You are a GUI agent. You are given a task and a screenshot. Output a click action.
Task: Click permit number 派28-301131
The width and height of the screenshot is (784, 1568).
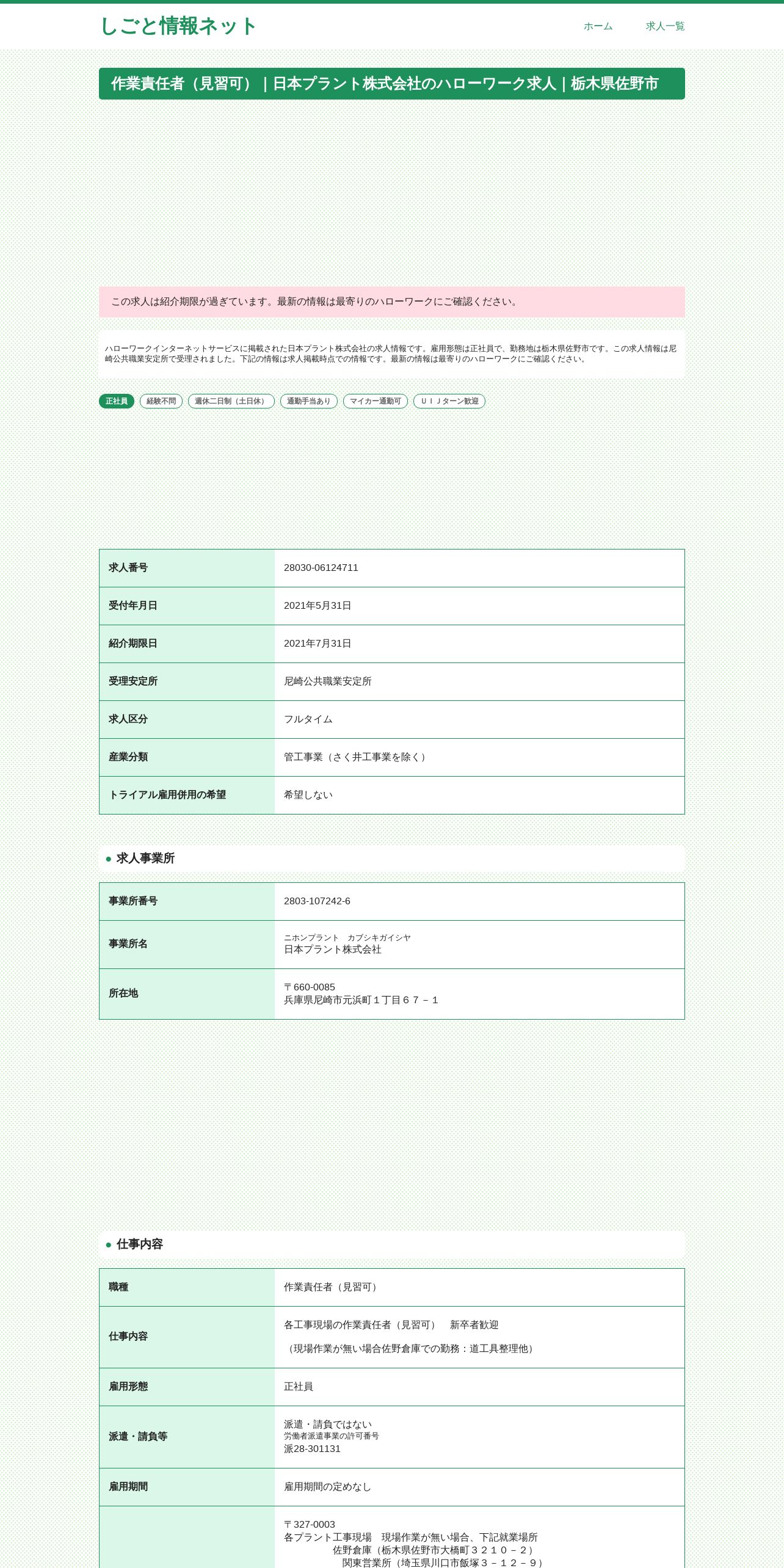click(x=312, y=1449)
